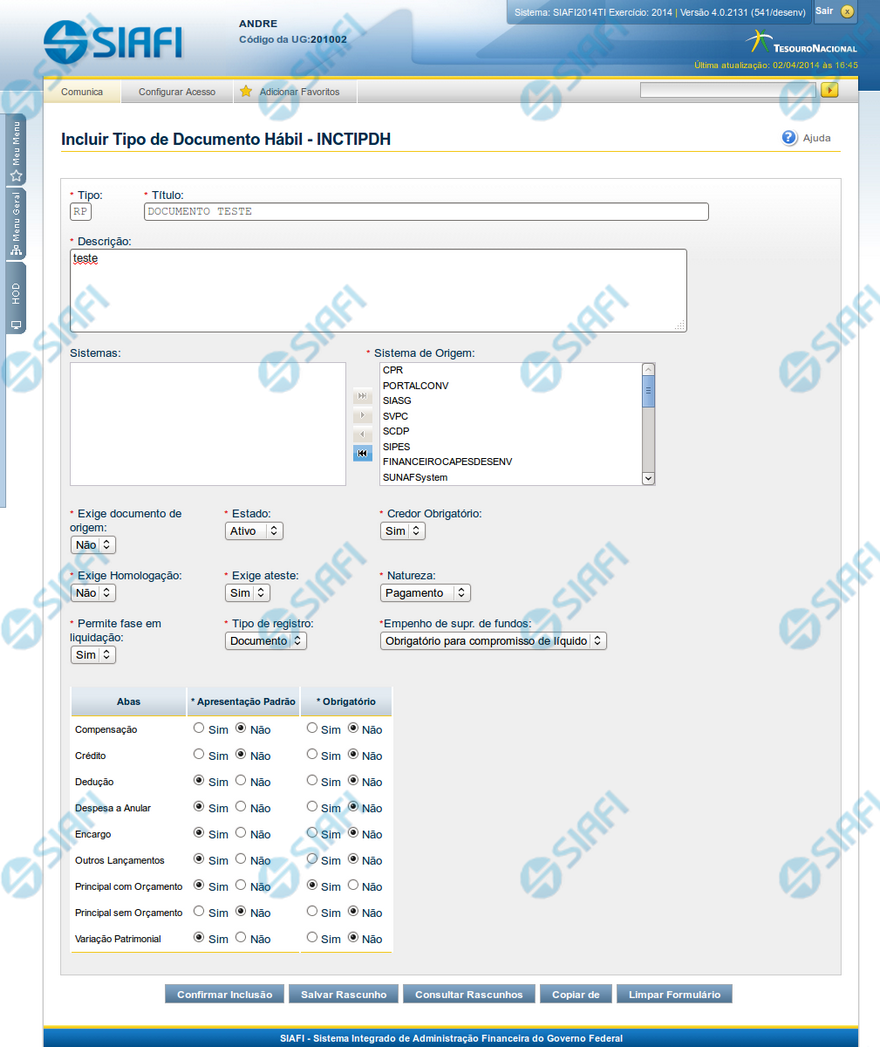This screenshot has height=1047, width=880.
Task: Set Principal com Orçamento Obrigatório to Não
Action: coord(354,886)
